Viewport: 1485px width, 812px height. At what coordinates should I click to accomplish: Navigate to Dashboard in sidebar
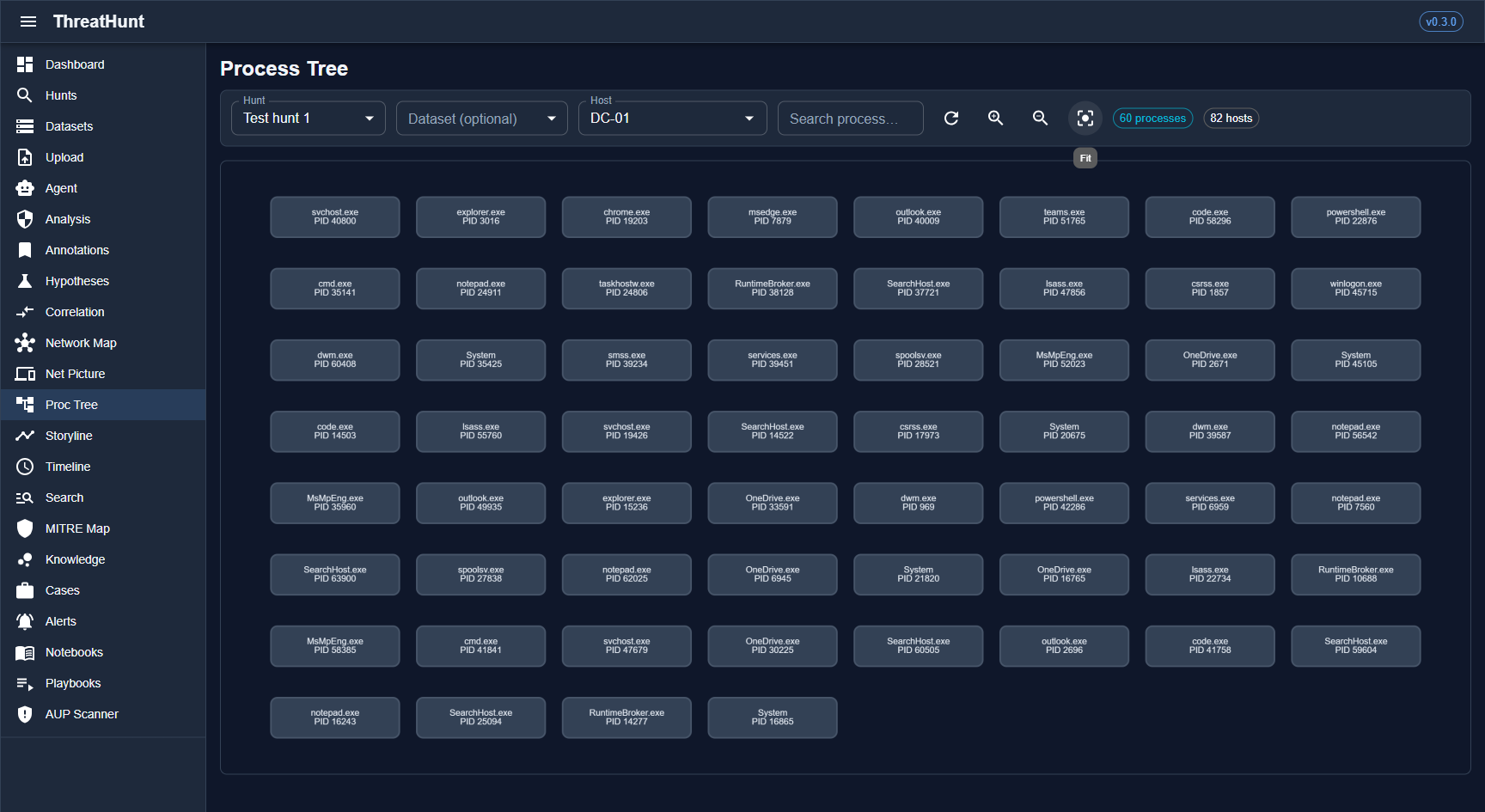[x=75, y=64]
